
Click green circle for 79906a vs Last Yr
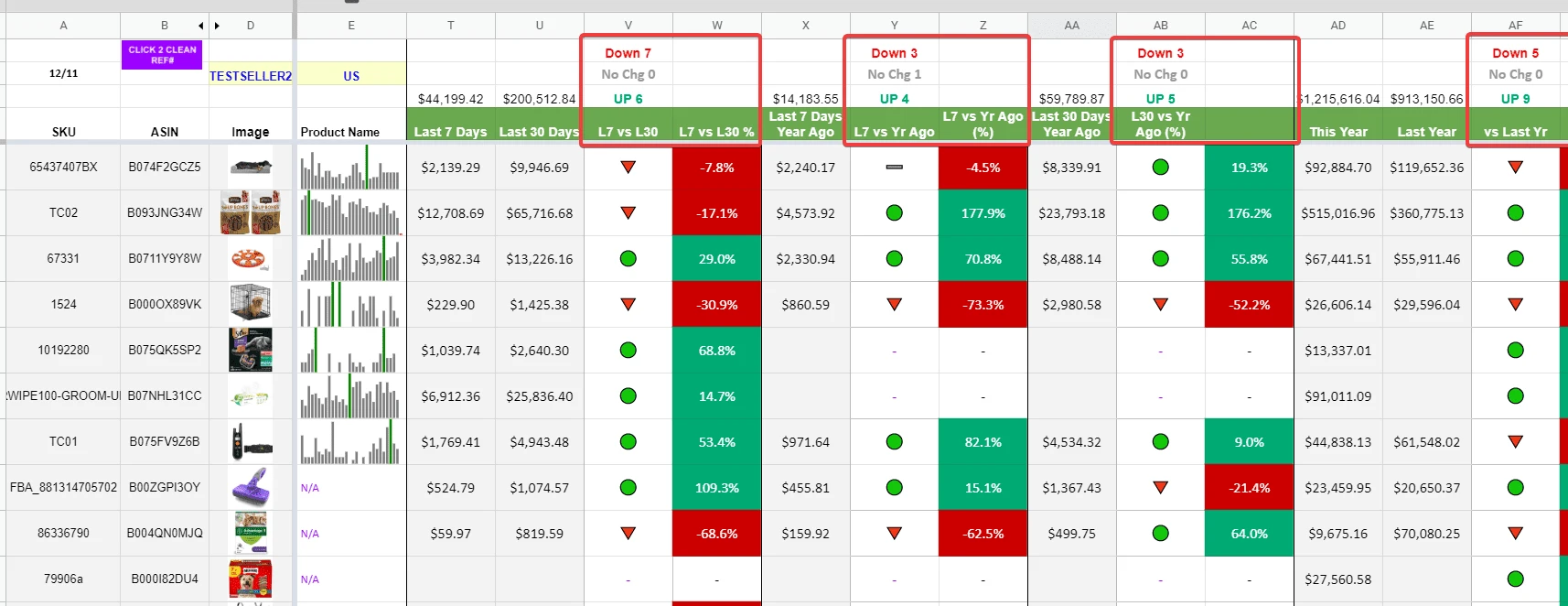tap(1516, 579)
